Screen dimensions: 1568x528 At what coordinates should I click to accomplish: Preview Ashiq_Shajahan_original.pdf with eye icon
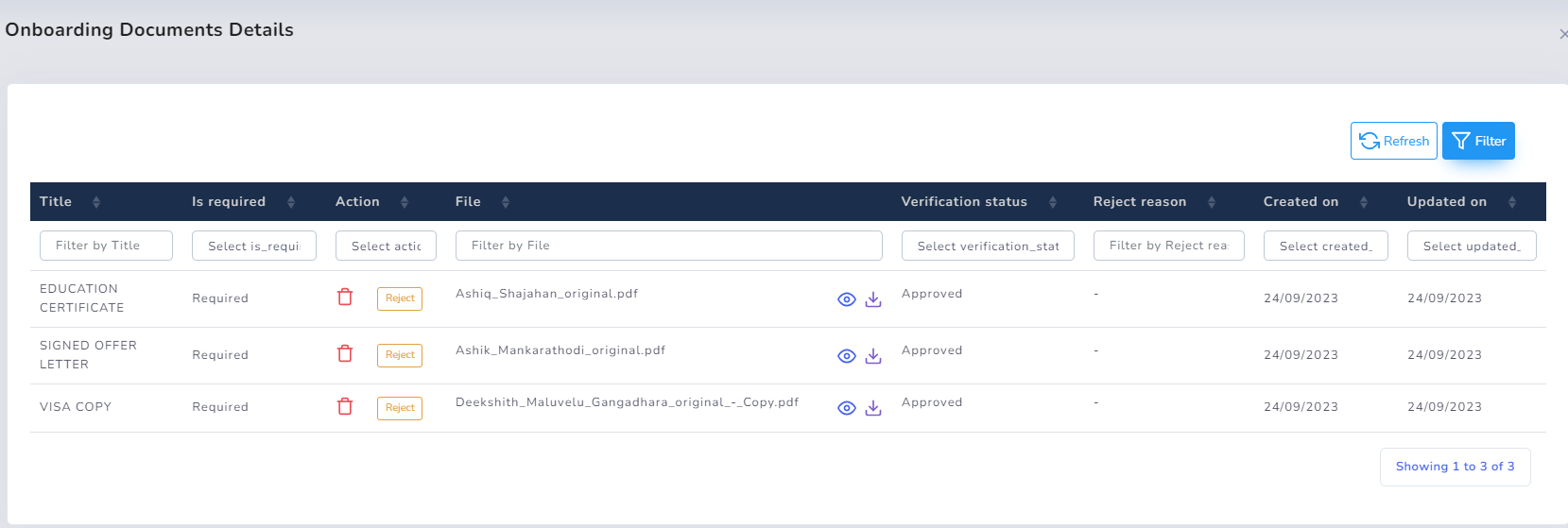click(847, 299)
